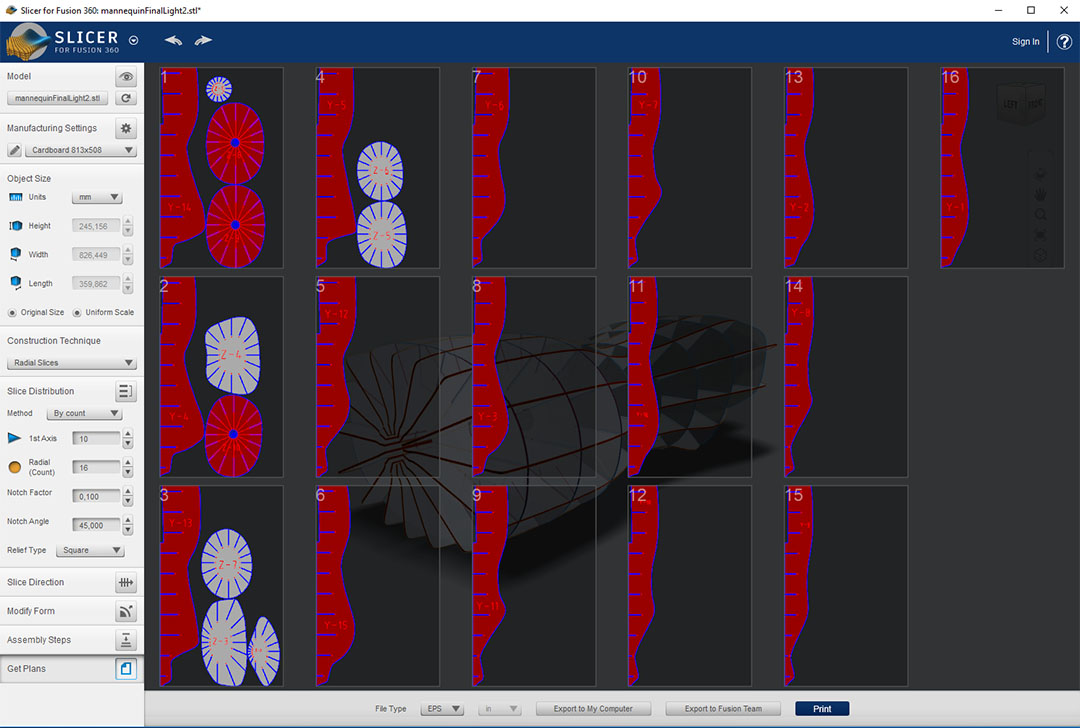Click the Slice Direction icon
This screenshot has height=728, width=1080.
125,583
